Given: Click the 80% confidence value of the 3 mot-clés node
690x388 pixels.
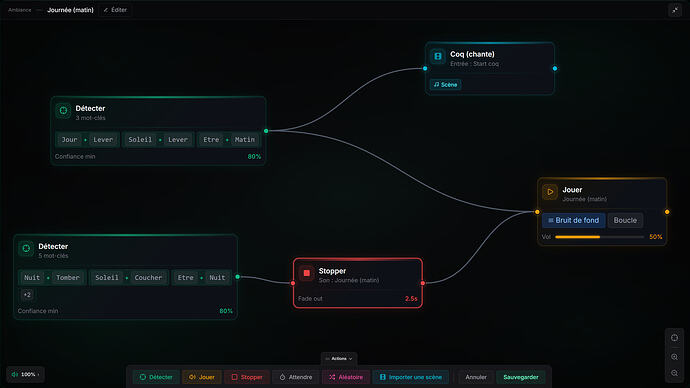Looking at the screenshot, I should [x=254, y=157].
